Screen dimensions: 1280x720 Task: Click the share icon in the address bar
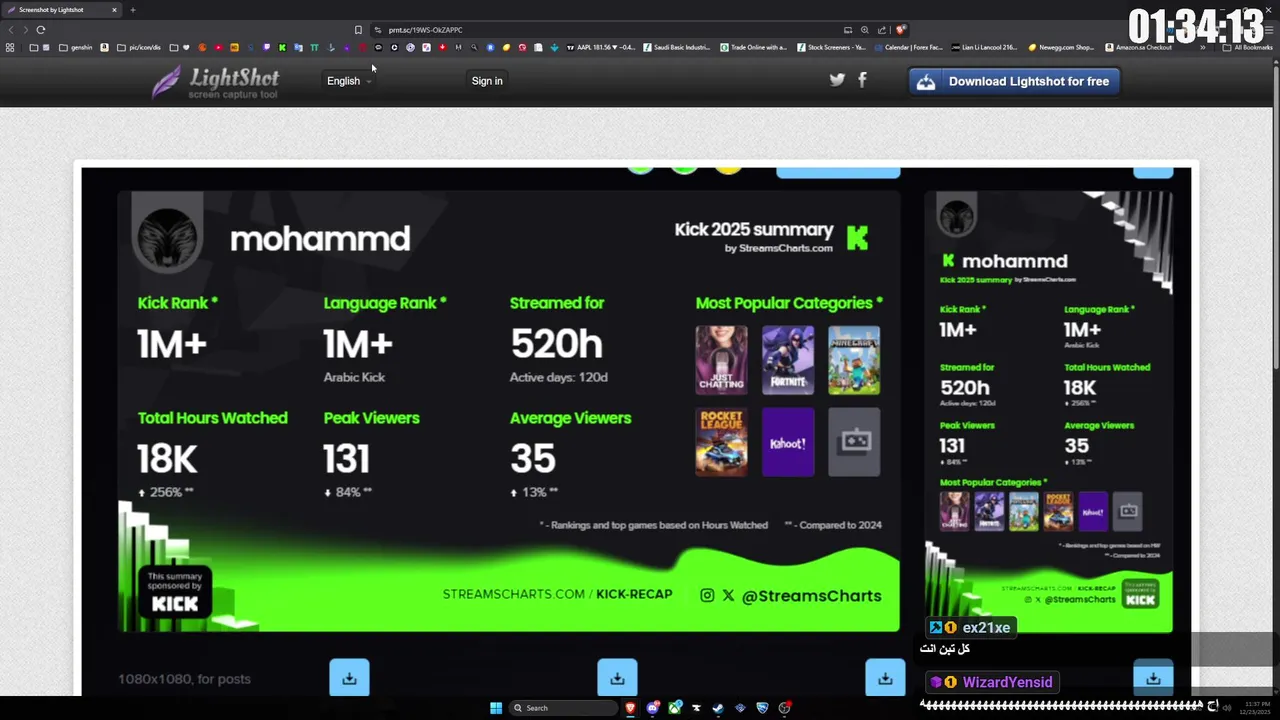click(x=882, y=30)
